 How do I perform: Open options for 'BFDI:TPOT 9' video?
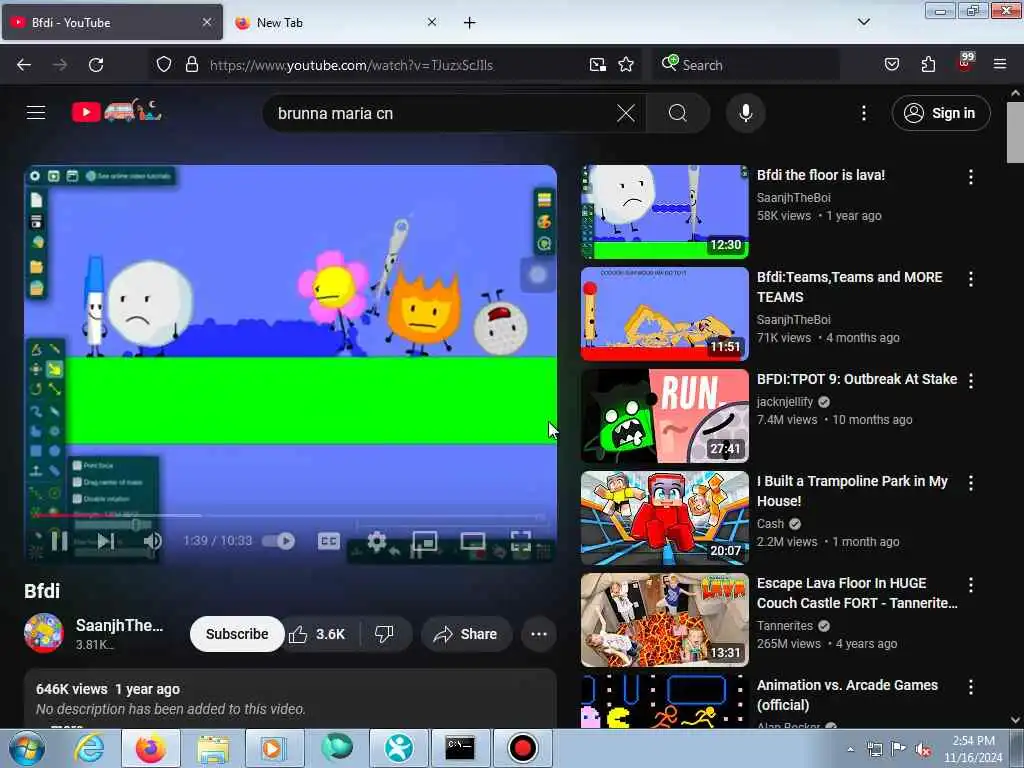tap(970, 381)
